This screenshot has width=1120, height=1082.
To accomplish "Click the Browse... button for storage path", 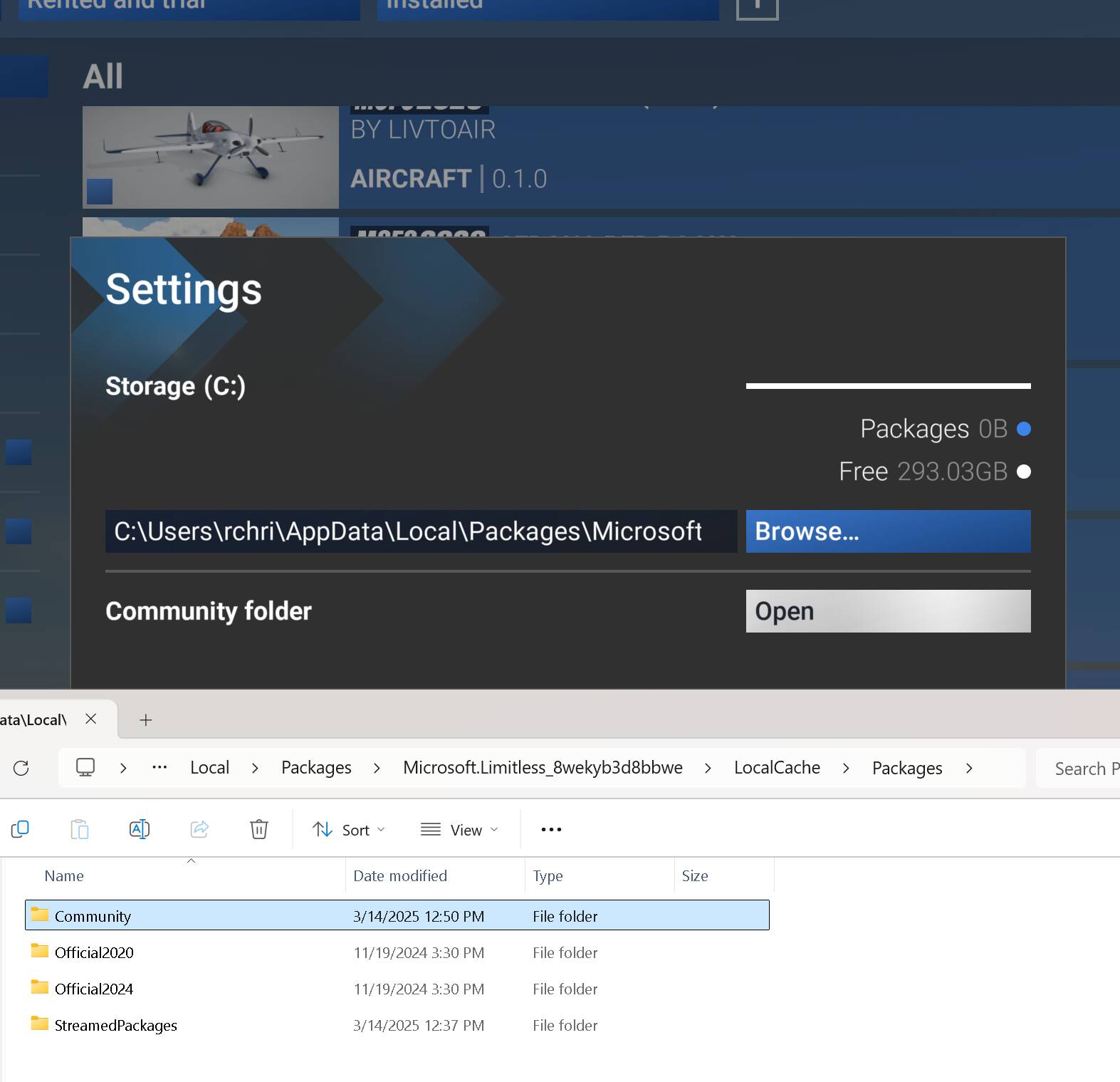I will coord(888,531).
